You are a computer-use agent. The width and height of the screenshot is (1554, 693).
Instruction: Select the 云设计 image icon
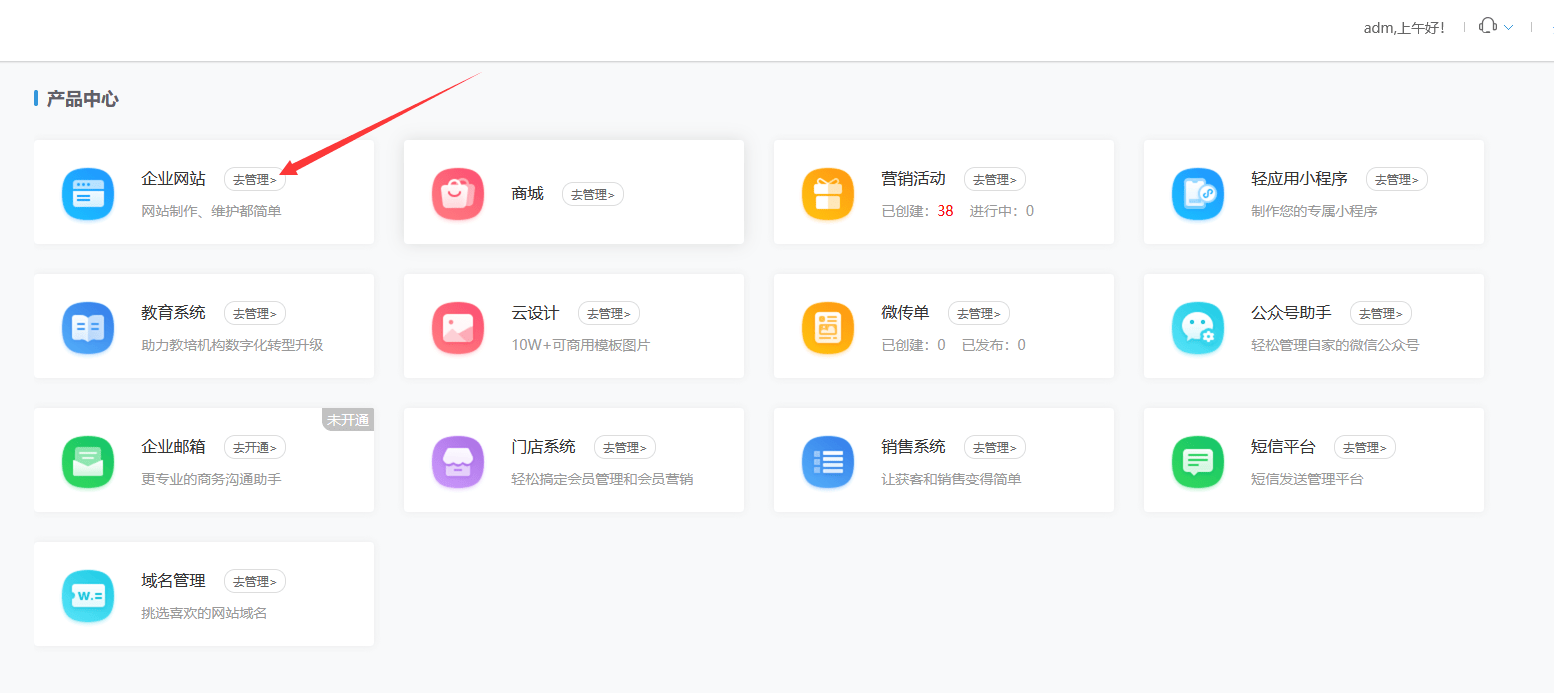pos(458,327)
